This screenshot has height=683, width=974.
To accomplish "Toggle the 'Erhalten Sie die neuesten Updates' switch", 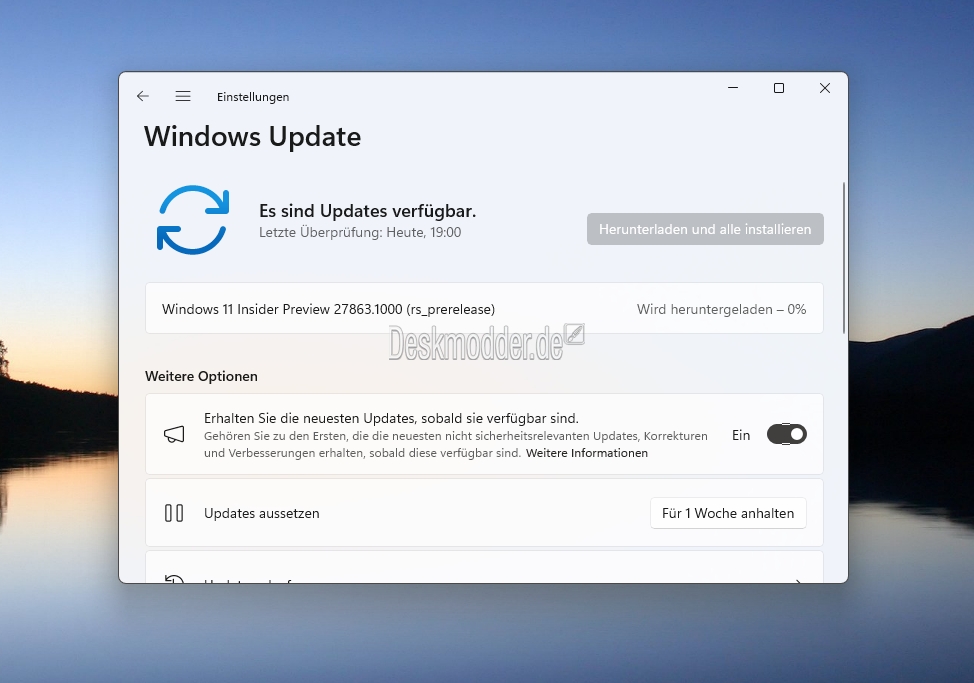I will click(786, 435).
